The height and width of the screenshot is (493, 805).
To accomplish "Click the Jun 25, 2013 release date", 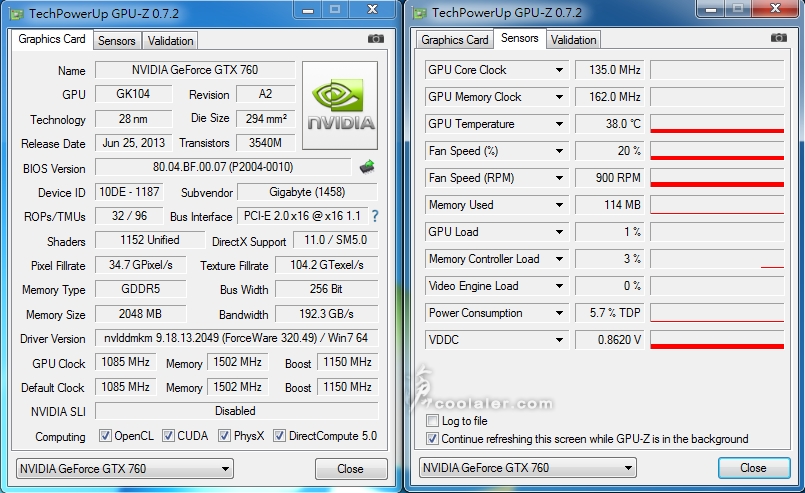I will tap(133, 143).
